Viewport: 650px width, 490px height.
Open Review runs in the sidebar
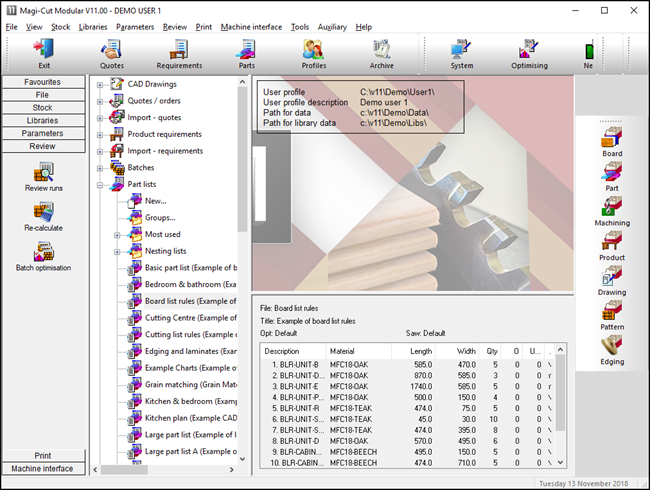coord(43,176)
